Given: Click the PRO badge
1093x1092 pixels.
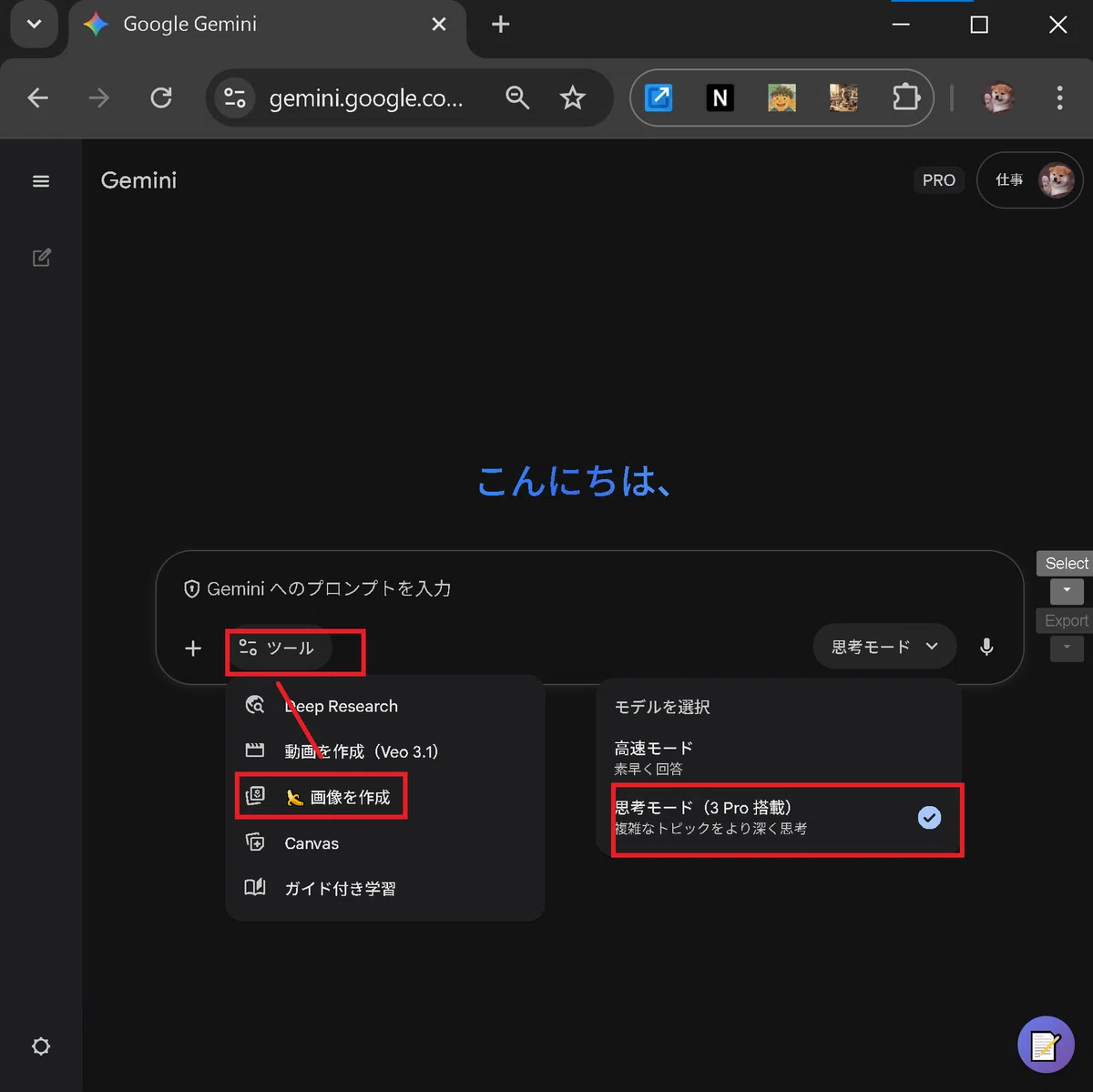Looking at the screenshot, I should tap(939, 180).
